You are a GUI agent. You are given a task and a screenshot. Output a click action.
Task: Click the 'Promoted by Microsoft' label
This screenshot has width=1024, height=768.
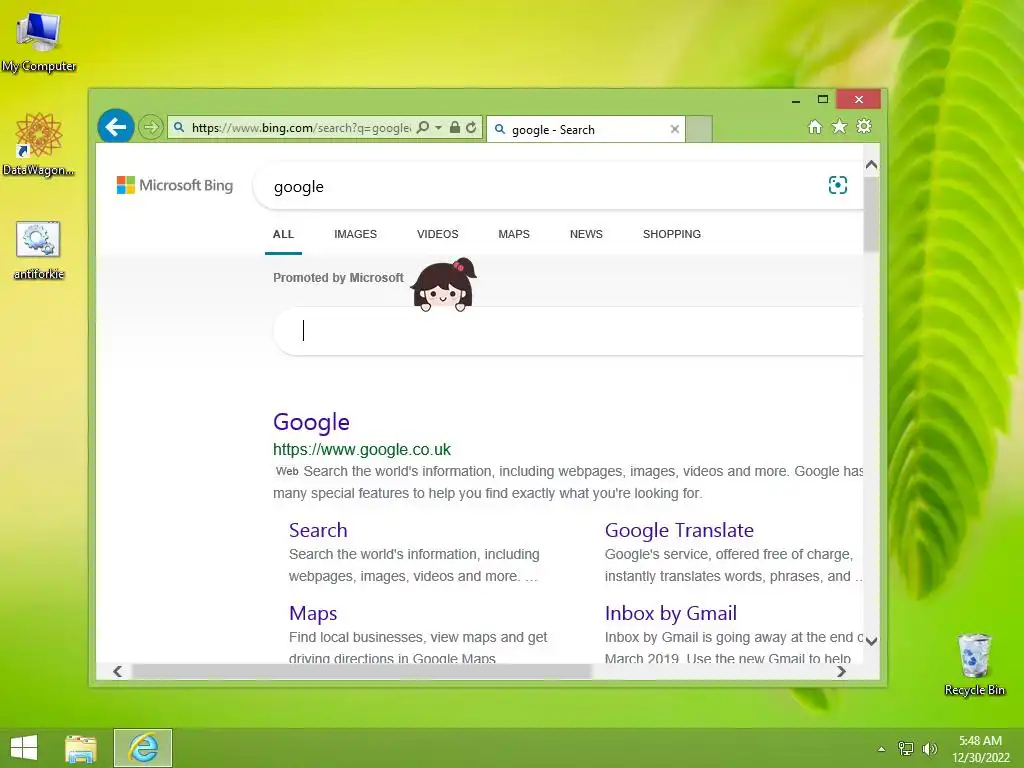338,278
